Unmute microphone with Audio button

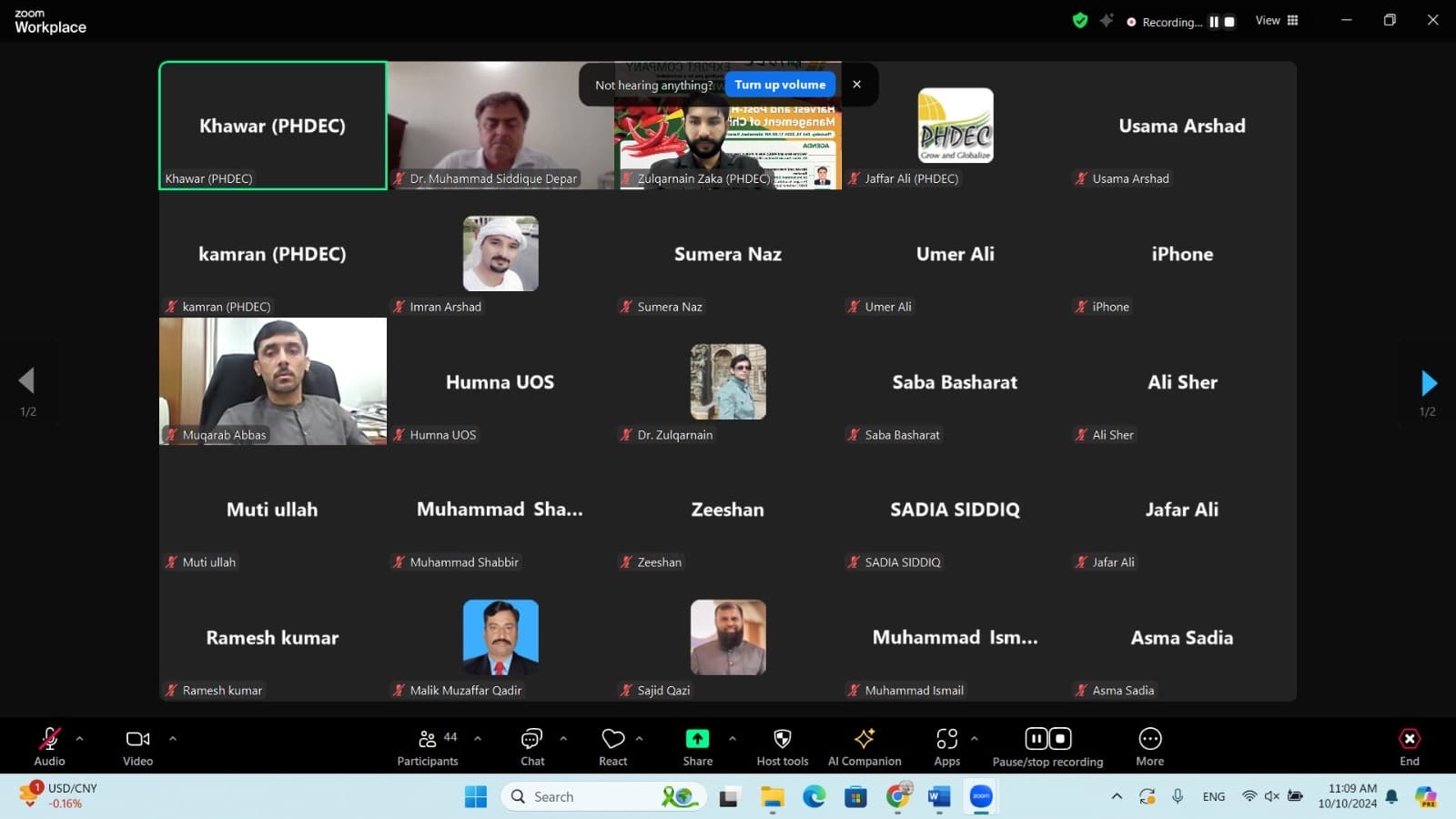tap(49, 746)
